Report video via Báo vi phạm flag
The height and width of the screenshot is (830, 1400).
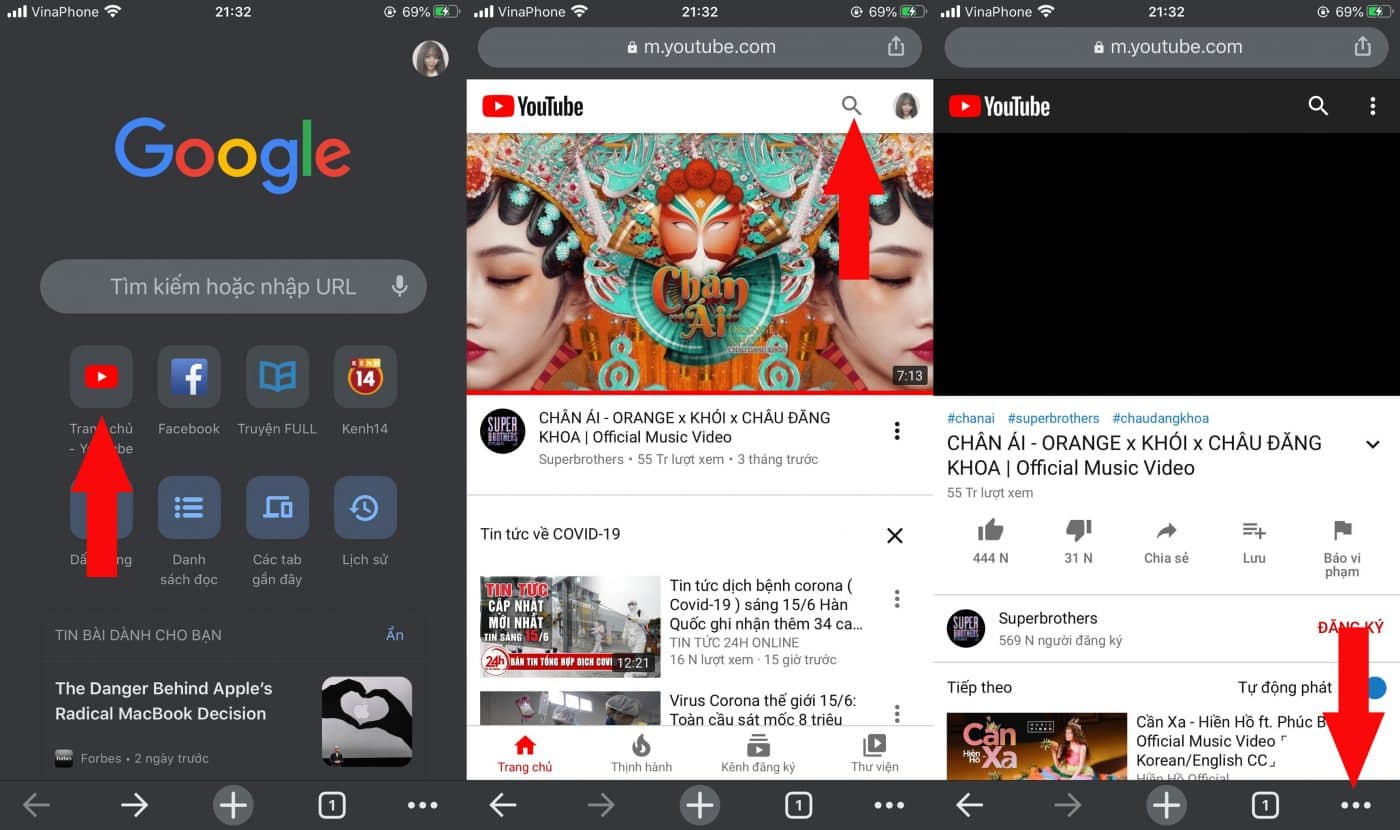click(1342, 531)
